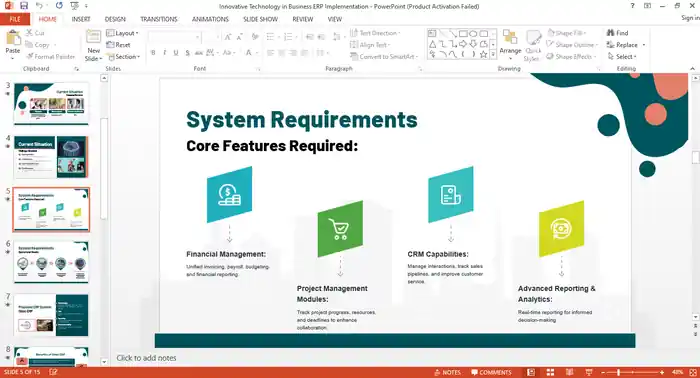Viewport: 700px width, 378px height.
Task: Copy the selection
Action: point(38,45)
